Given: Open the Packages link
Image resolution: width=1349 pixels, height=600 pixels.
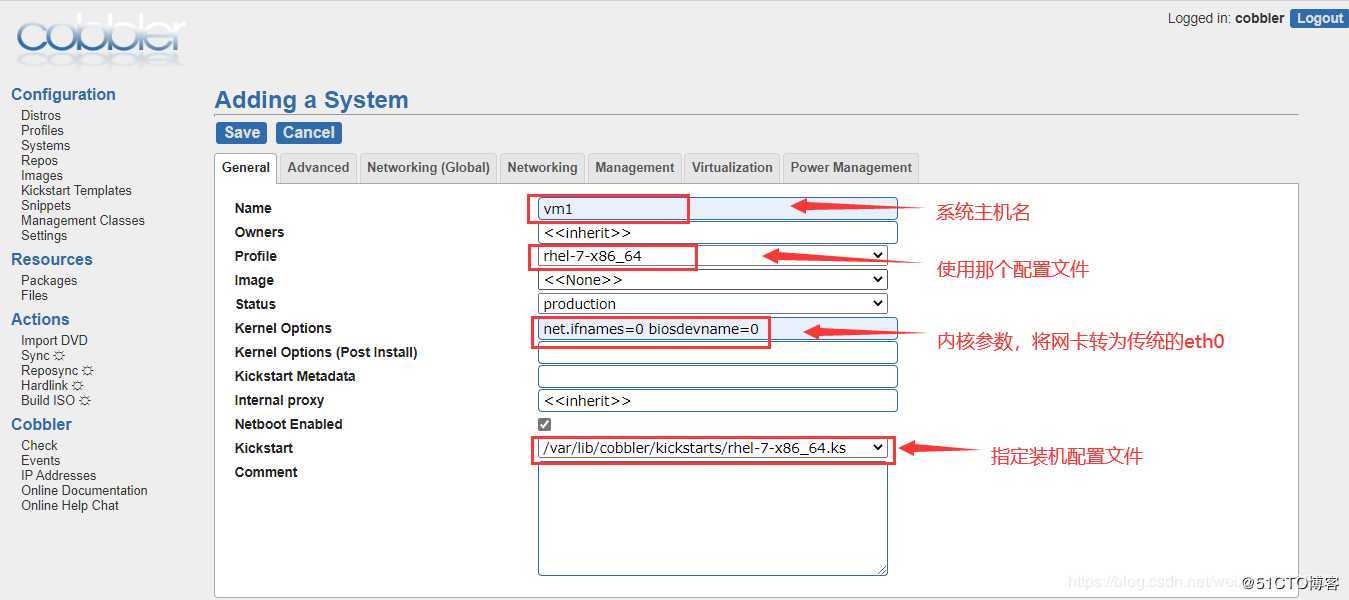Looking at the screenshot, I should tap(49, 281).
